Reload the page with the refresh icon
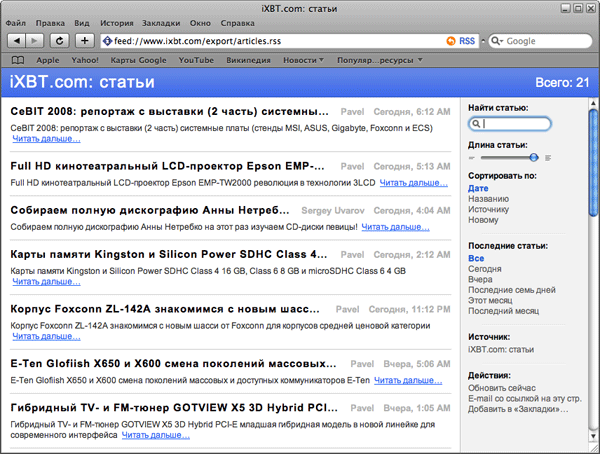This screenshot has height=454, width=600. [59, 41]
